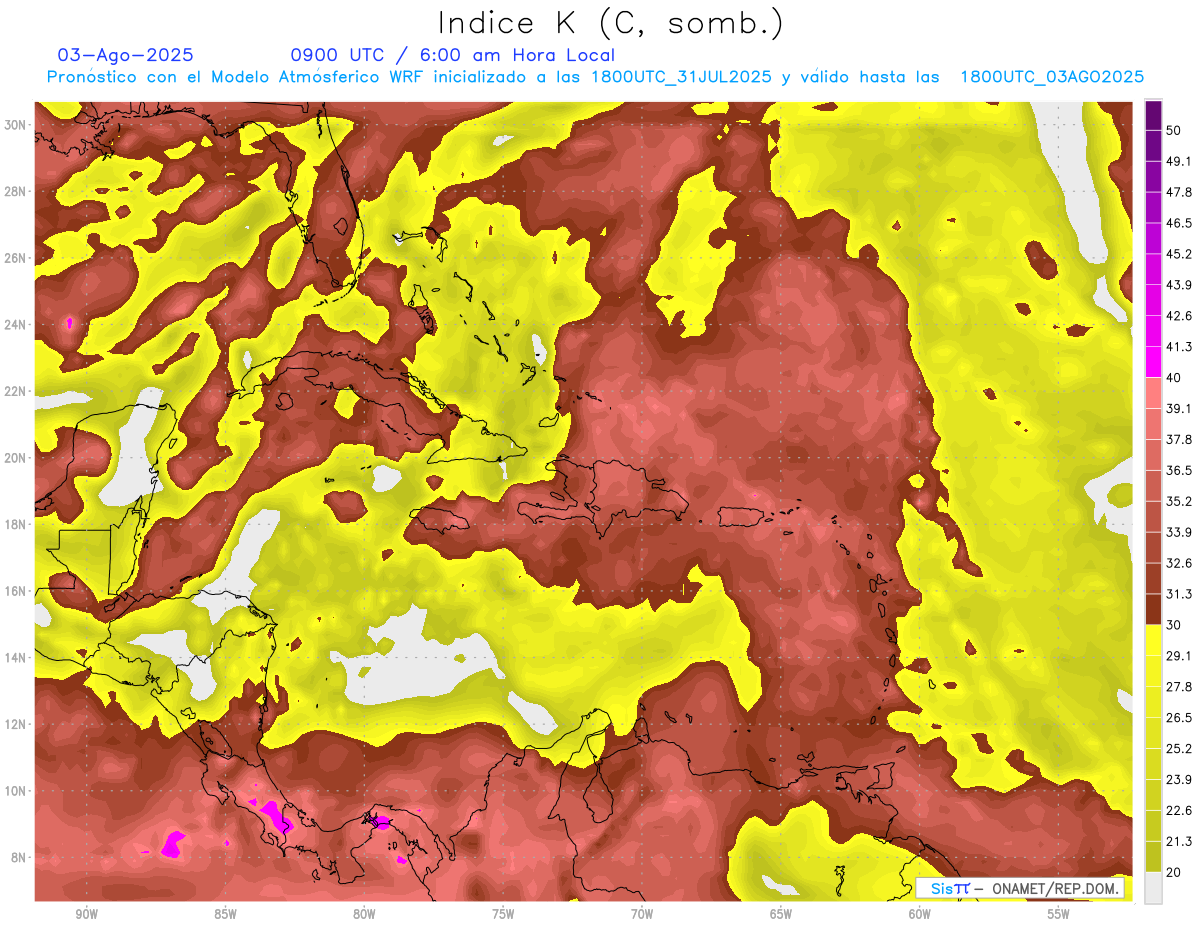Click the colorbar value "39.1"
The width and height of the screenshot is (1200, 927).
click(x=1178, y=409)
